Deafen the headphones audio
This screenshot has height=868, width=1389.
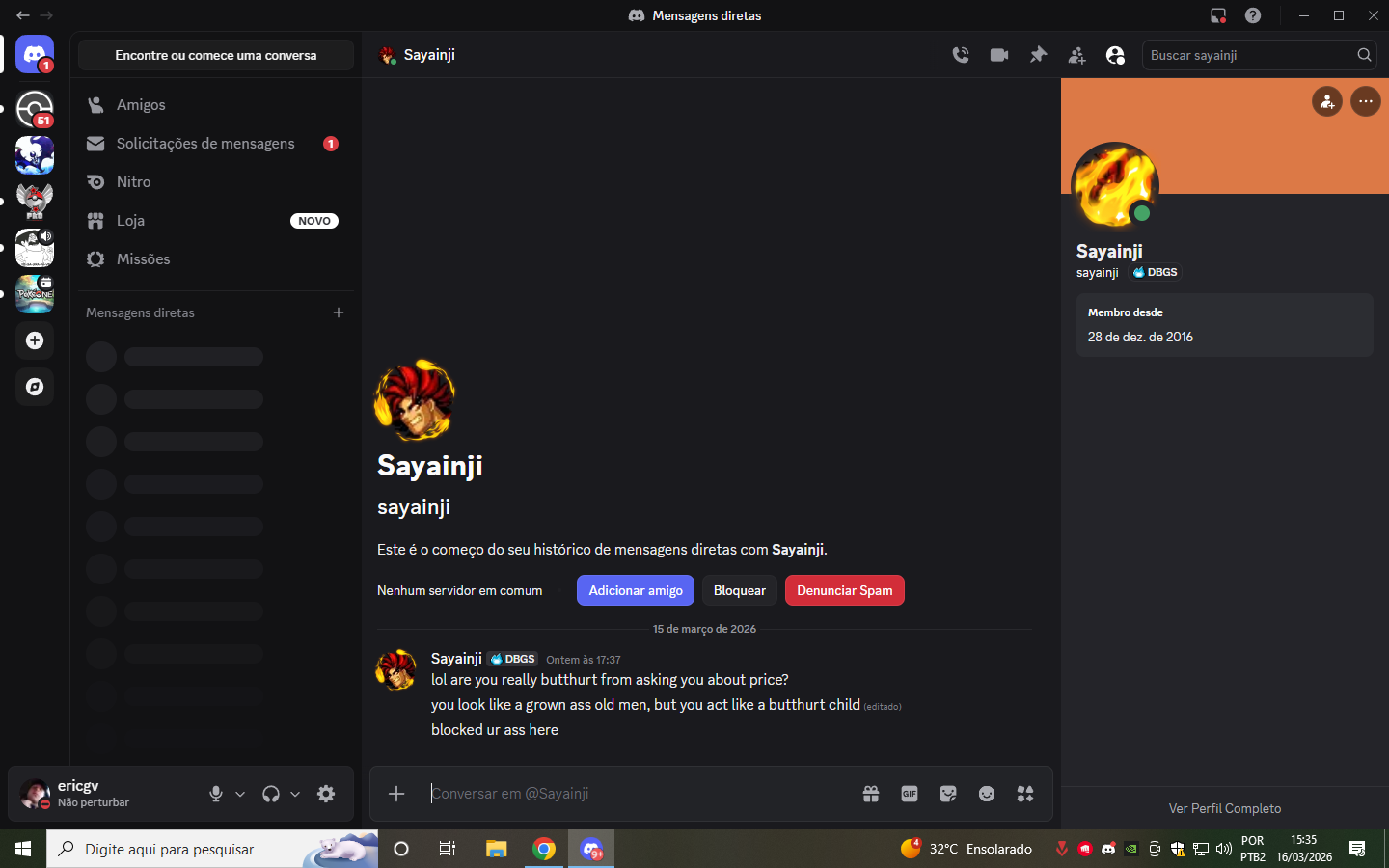(271, 794)
